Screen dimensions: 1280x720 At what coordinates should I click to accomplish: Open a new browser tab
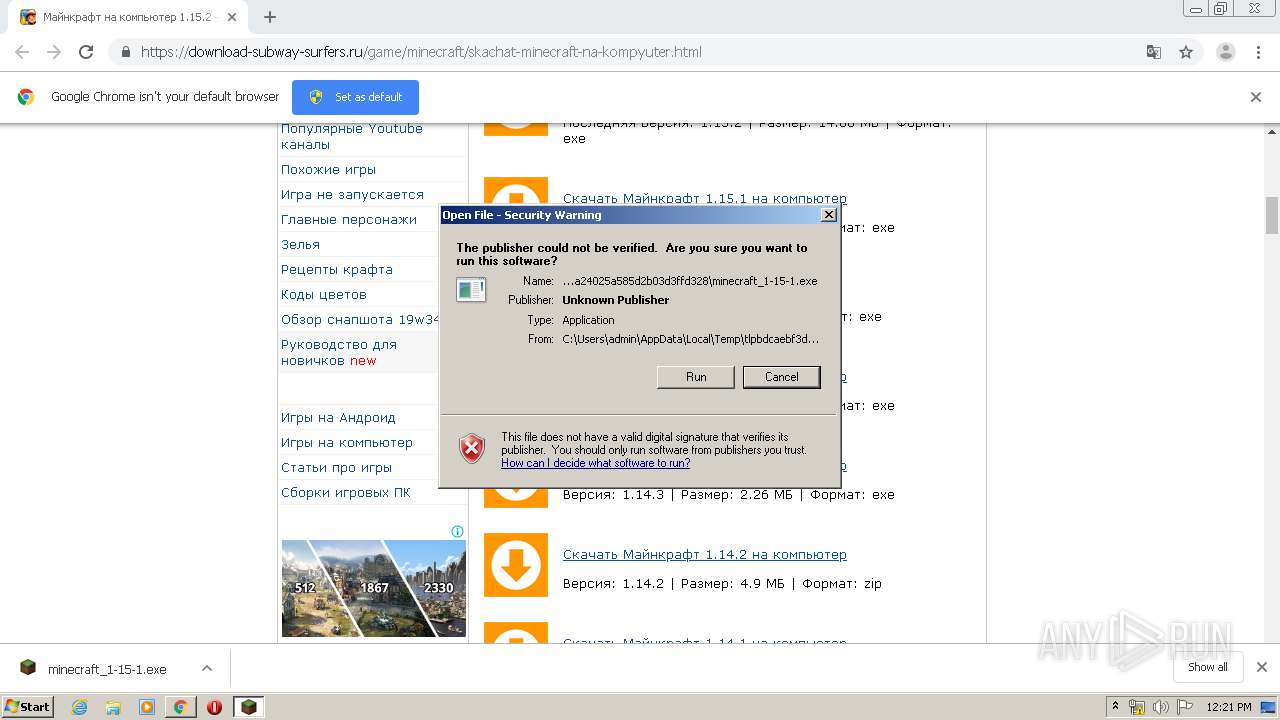click(x=270, y=17)
